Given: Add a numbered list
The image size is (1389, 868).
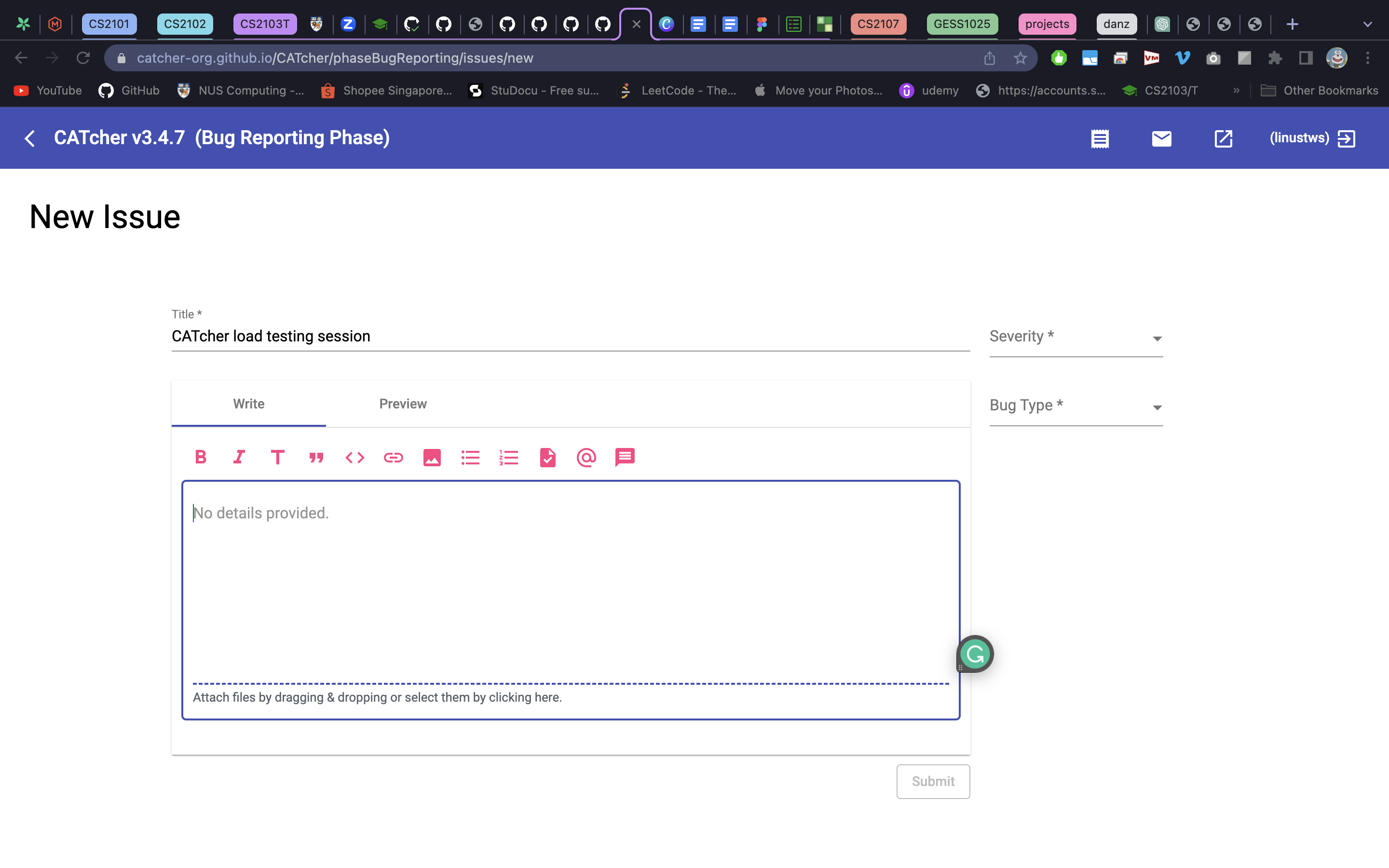Looking at the screenshot, I should 508,458.
